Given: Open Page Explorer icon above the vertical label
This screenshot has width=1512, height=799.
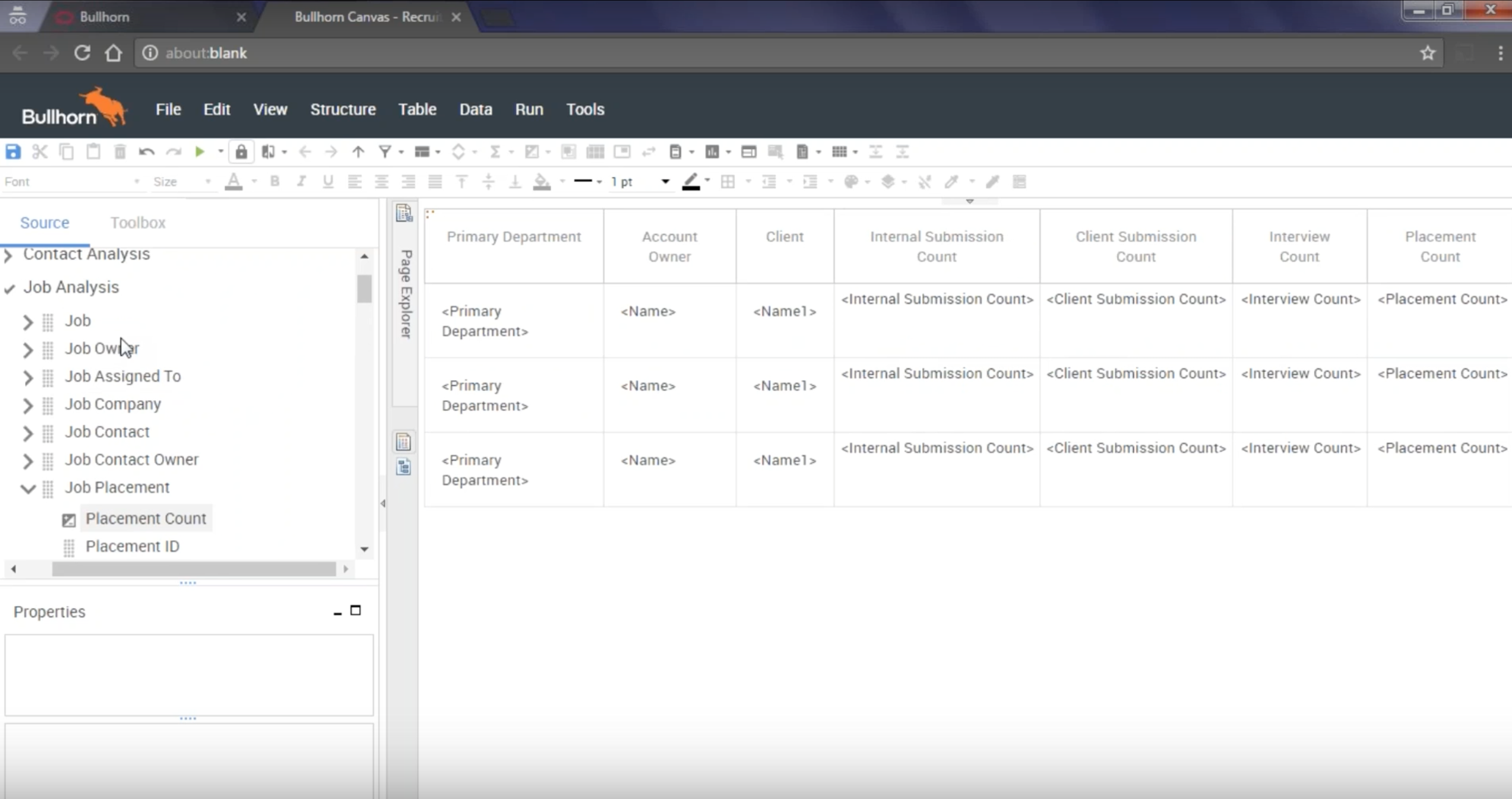Looking at the screenshot, I should [404, 213].
